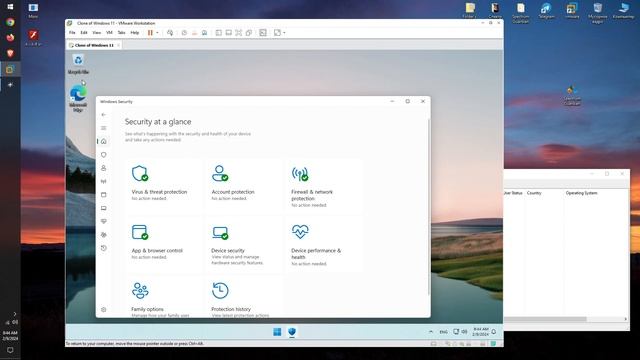Select protection history clock icon in sidebar

coord(104,248)
